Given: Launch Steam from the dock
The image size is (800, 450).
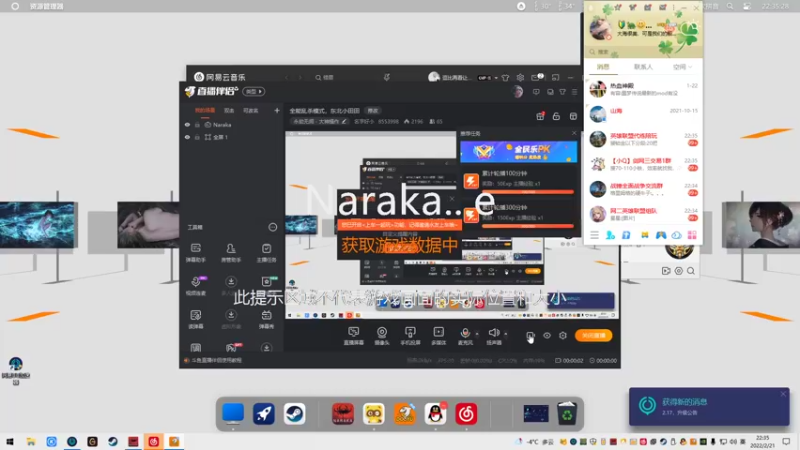Looking at the screenshot, I should (294, 414).
